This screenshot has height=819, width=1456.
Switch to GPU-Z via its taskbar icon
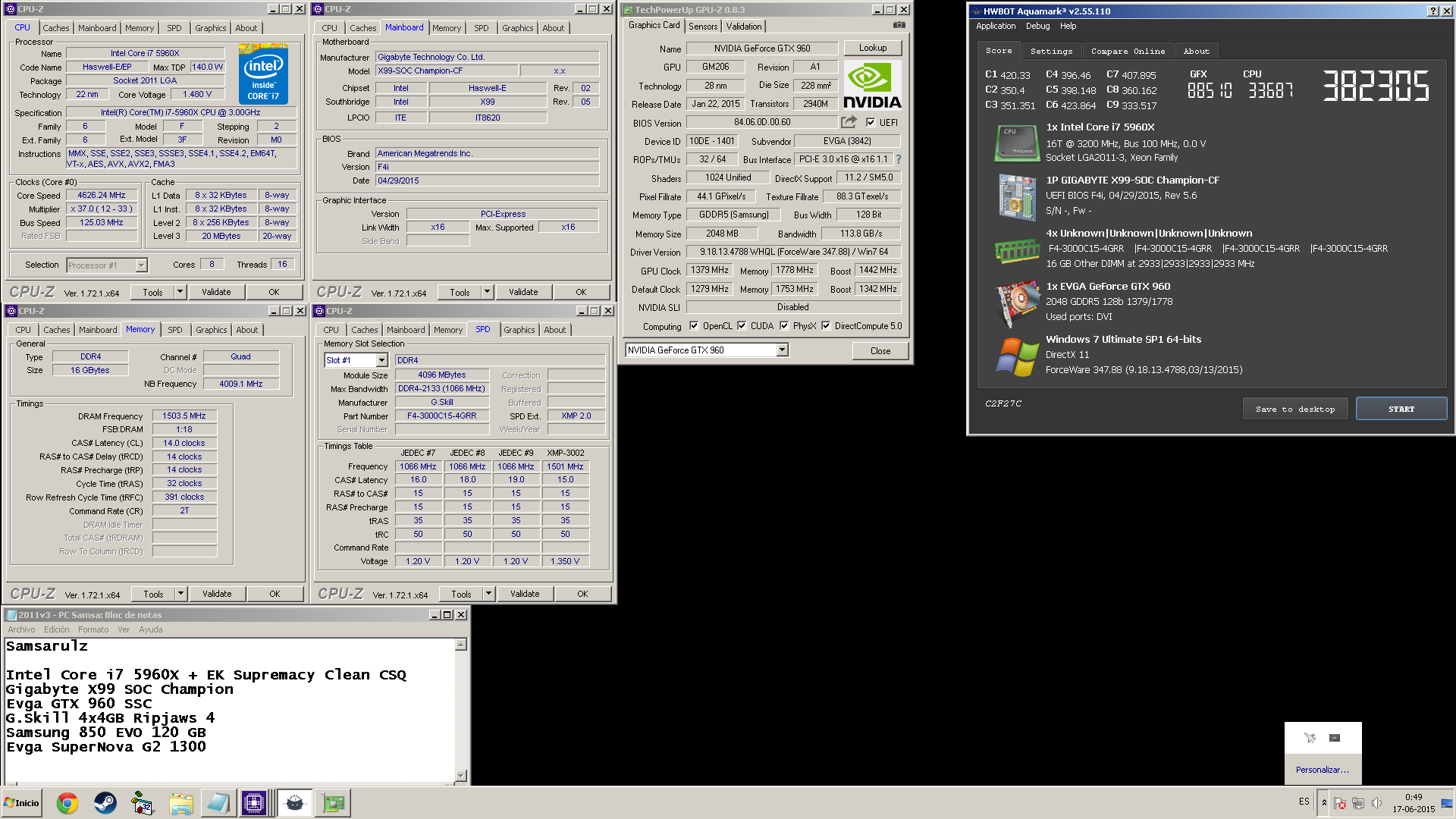point(333,803)
